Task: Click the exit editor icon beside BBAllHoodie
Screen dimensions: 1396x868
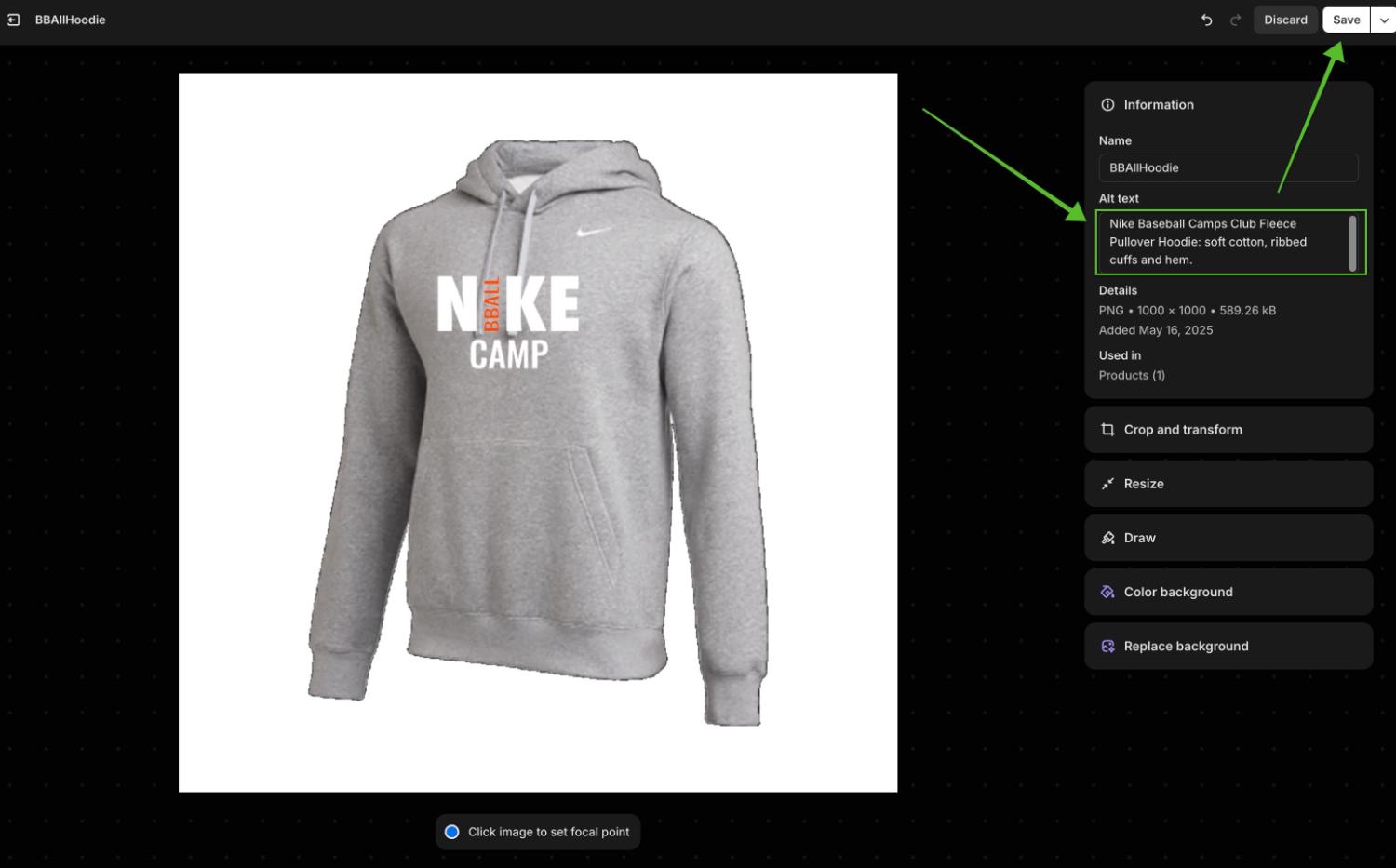Action: 14,20
